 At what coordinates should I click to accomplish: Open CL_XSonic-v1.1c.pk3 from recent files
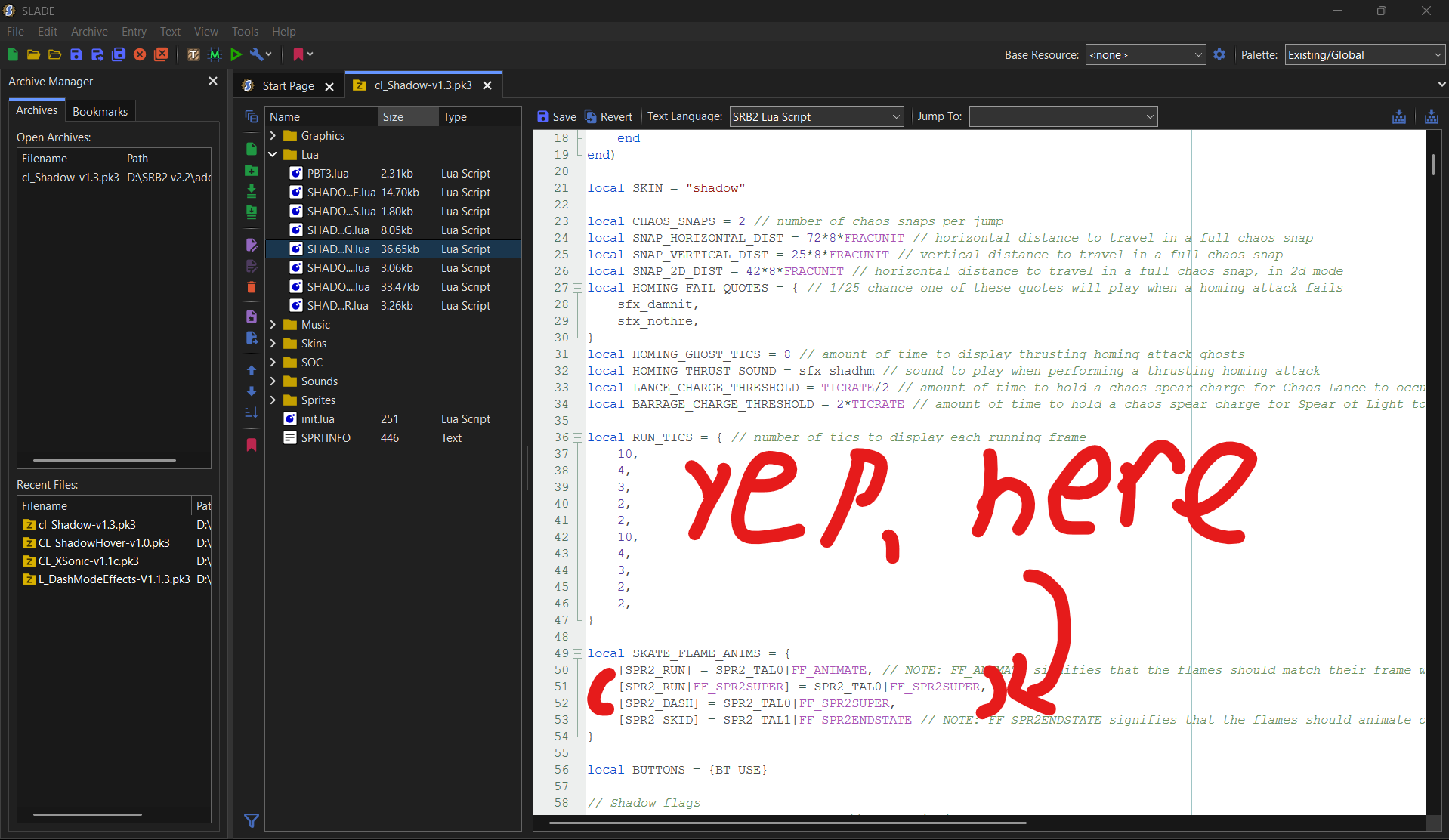point(114,561)
